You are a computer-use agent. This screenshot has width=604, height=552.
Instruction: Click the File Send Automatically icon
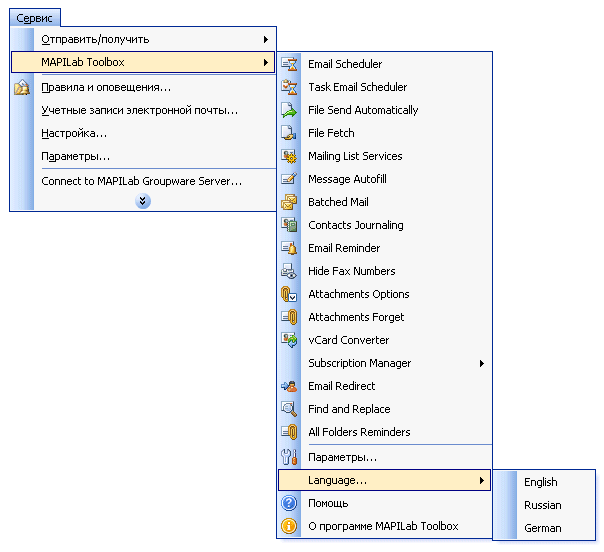pos(290,110)
